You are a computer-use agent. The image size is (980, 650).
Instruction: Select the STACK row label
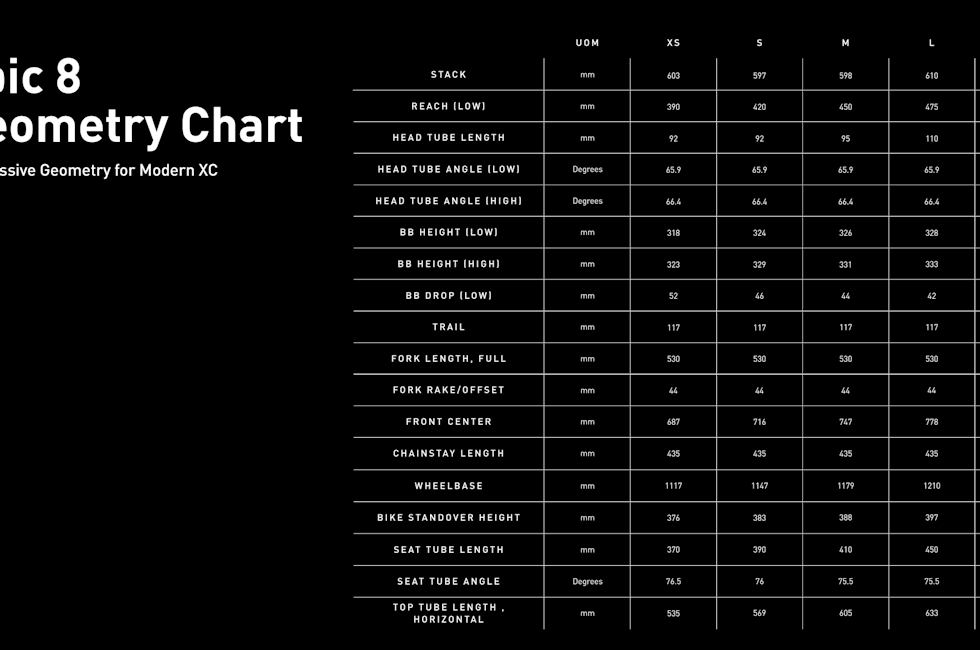(x=448, y=75)
